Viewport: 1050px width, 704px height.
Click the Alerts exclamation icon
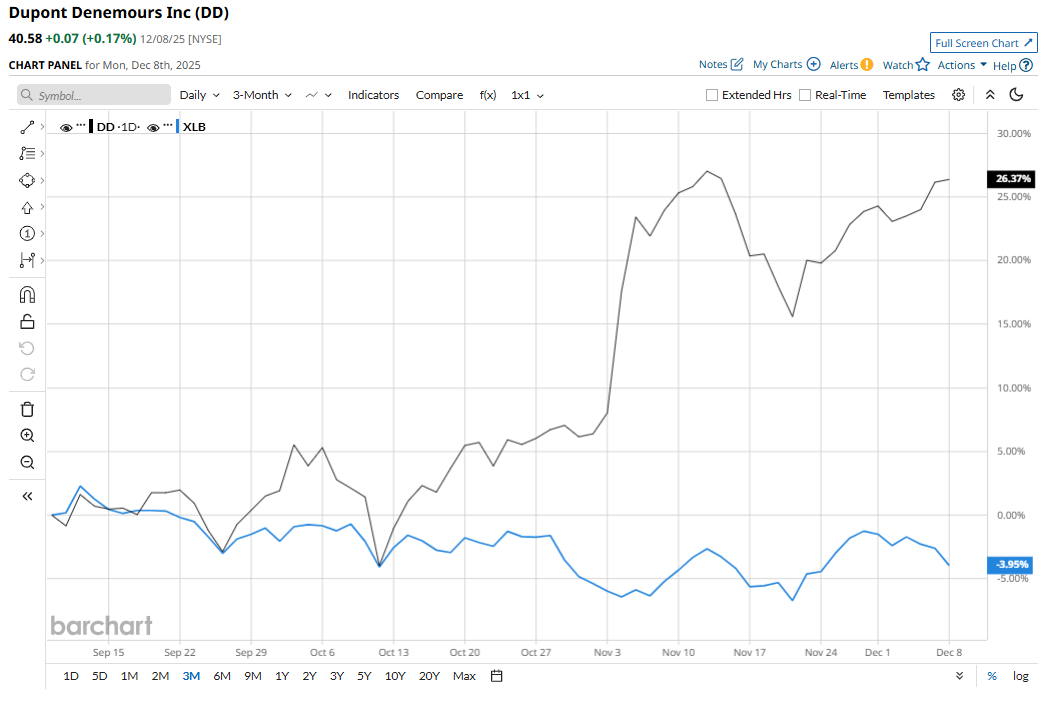point(867,65)
